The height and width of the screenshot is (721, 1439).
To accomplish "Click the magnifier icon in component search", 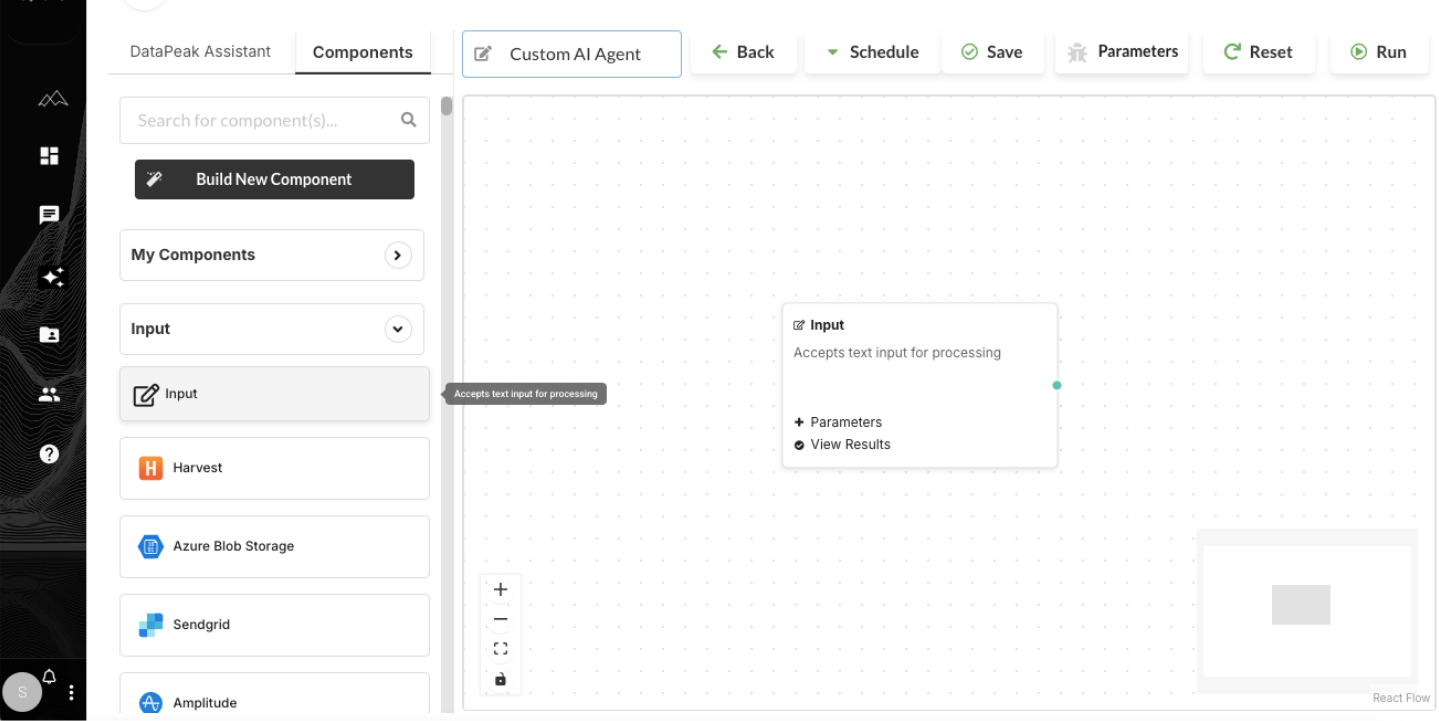I will [x=408, y=120].
